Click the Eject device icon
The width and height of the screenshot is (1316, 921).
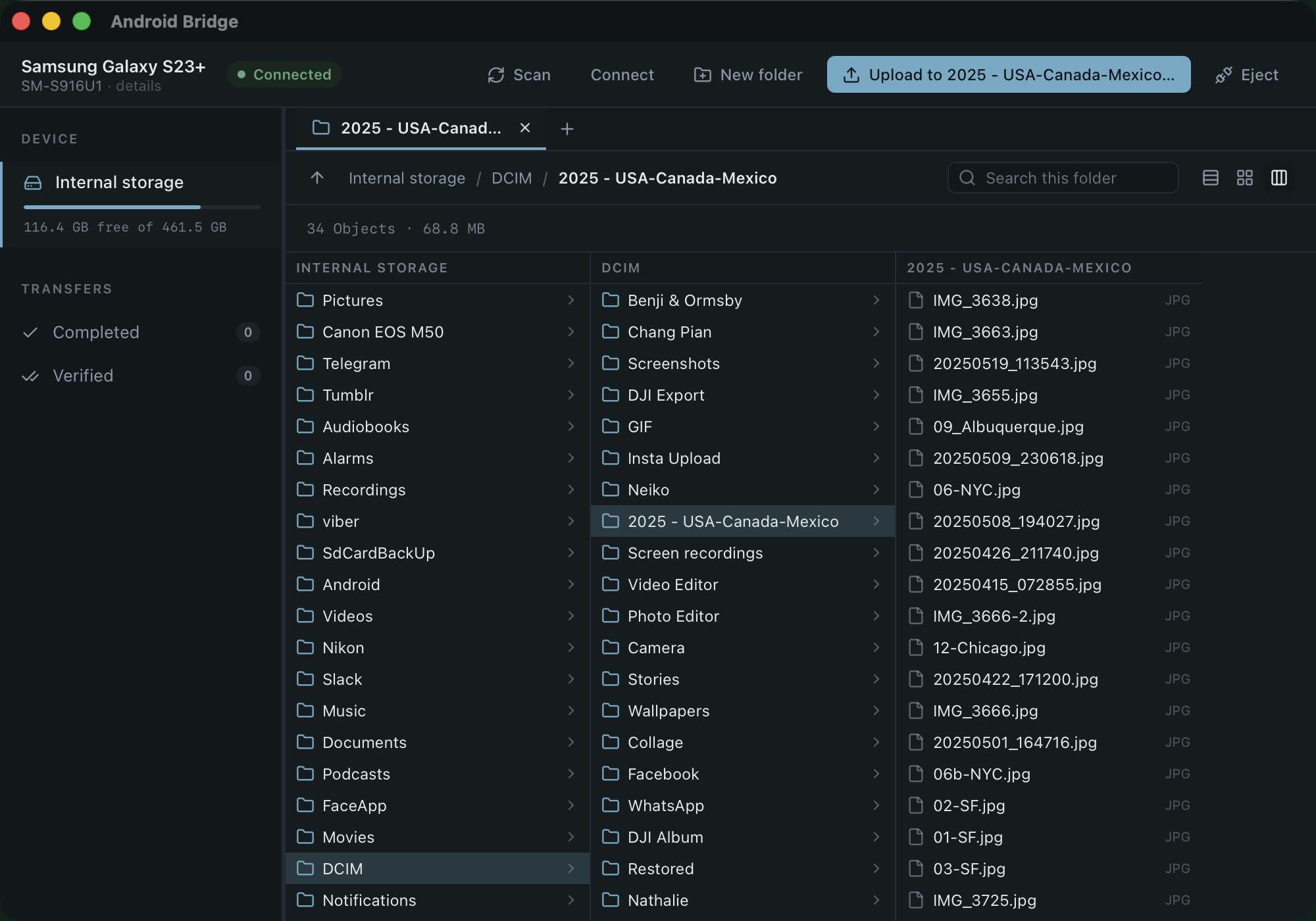pos(1223,75)
